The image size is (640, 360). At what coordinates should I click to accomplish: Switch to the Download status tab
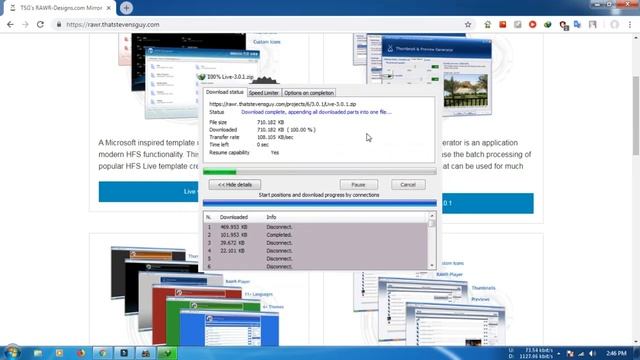click(x=224, y=92)
